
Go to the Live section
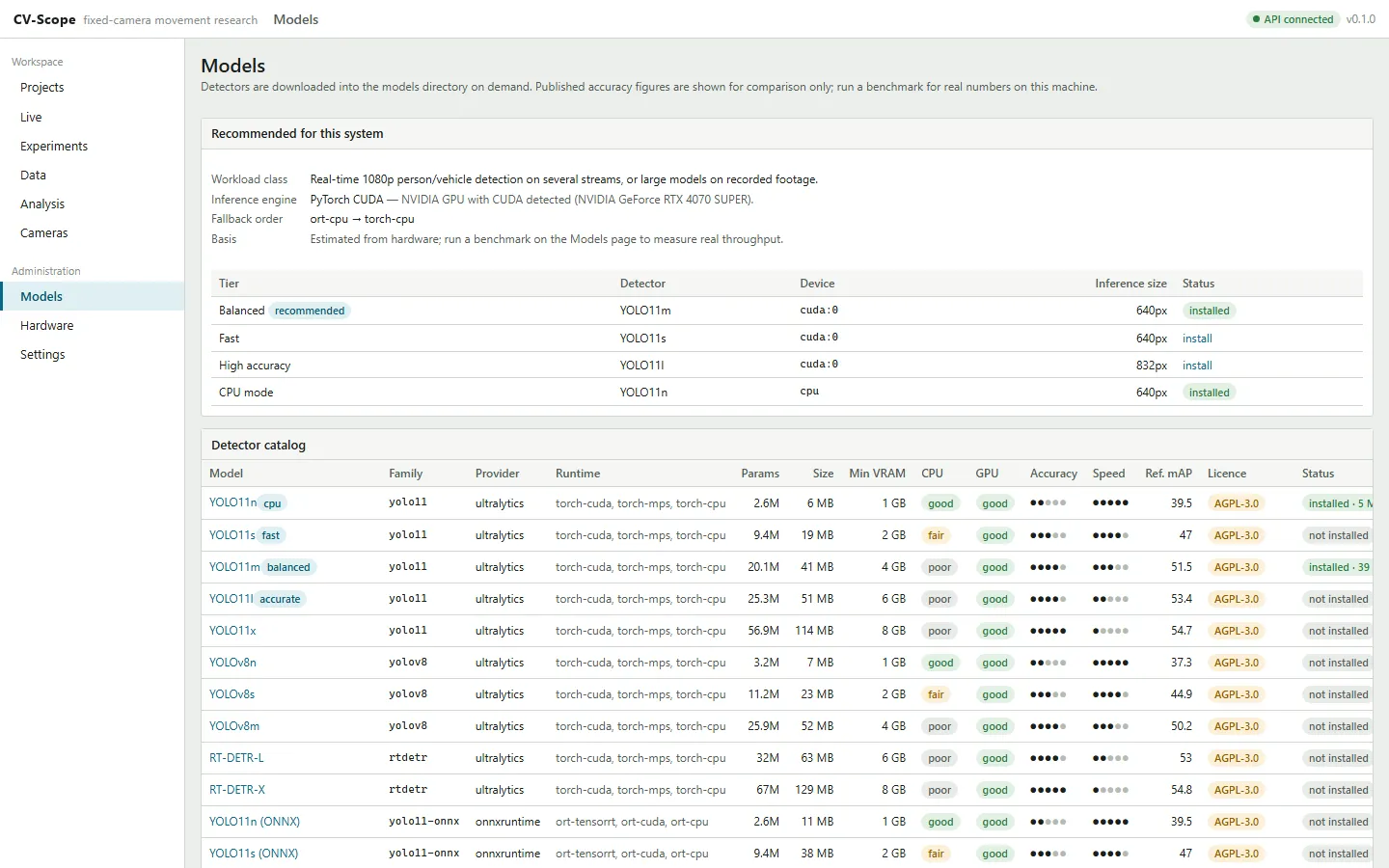[92, 118]
